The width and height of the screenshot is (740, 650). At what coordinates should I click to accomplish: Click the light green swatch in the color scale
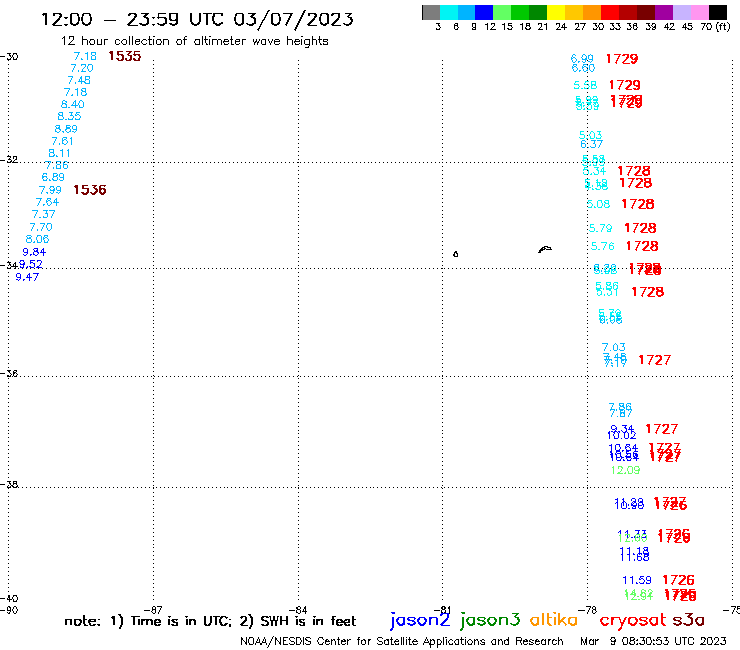click(x=502, y=12)
